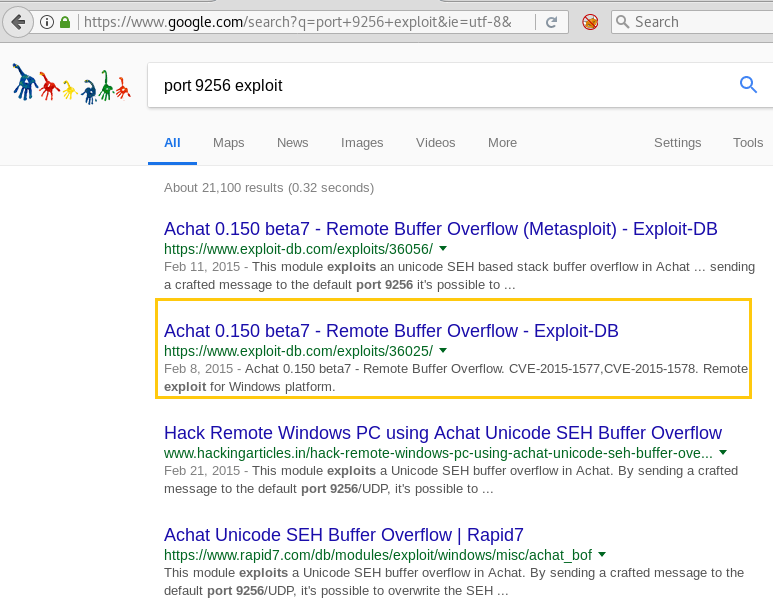Click 'exploit for Windows platform.' snippet text
This screenshot has width=773, height=605.
pos(249,387)
